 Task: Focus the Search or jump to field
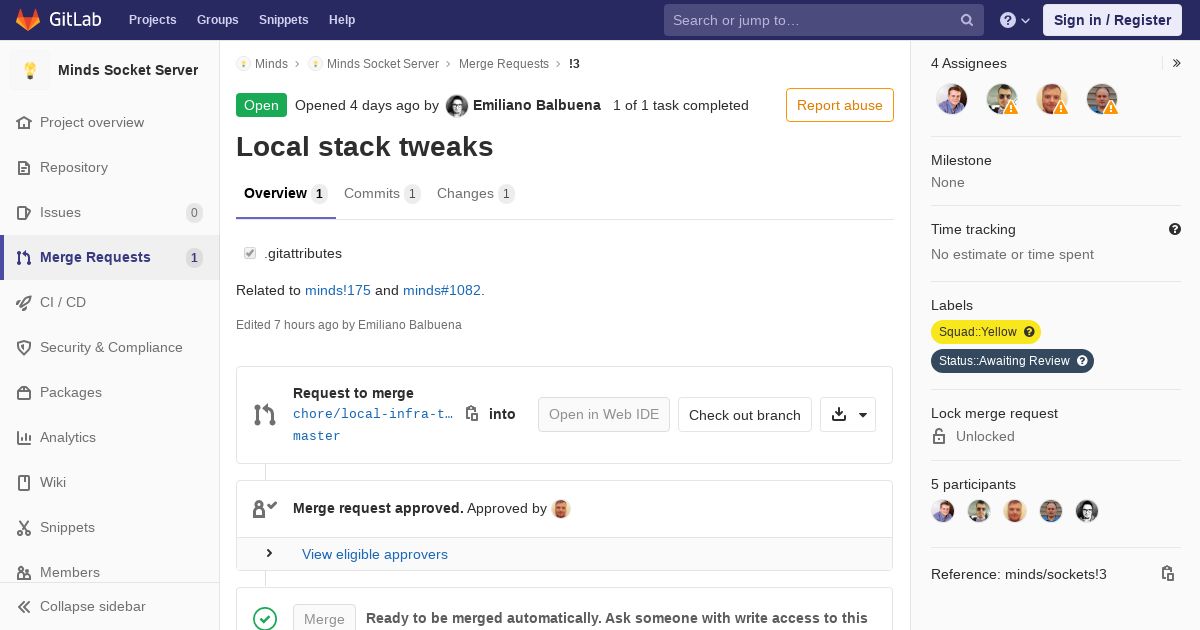pos(810,20)
